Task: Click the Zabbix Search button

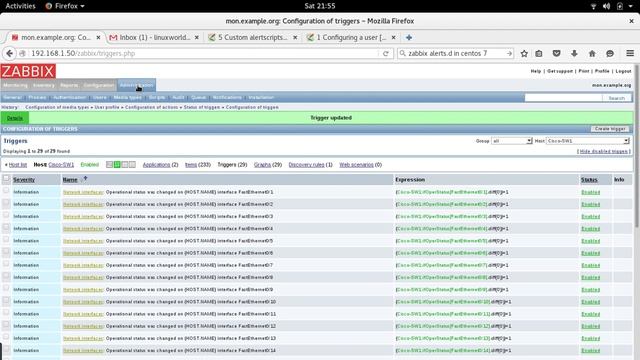Action: 616,98
